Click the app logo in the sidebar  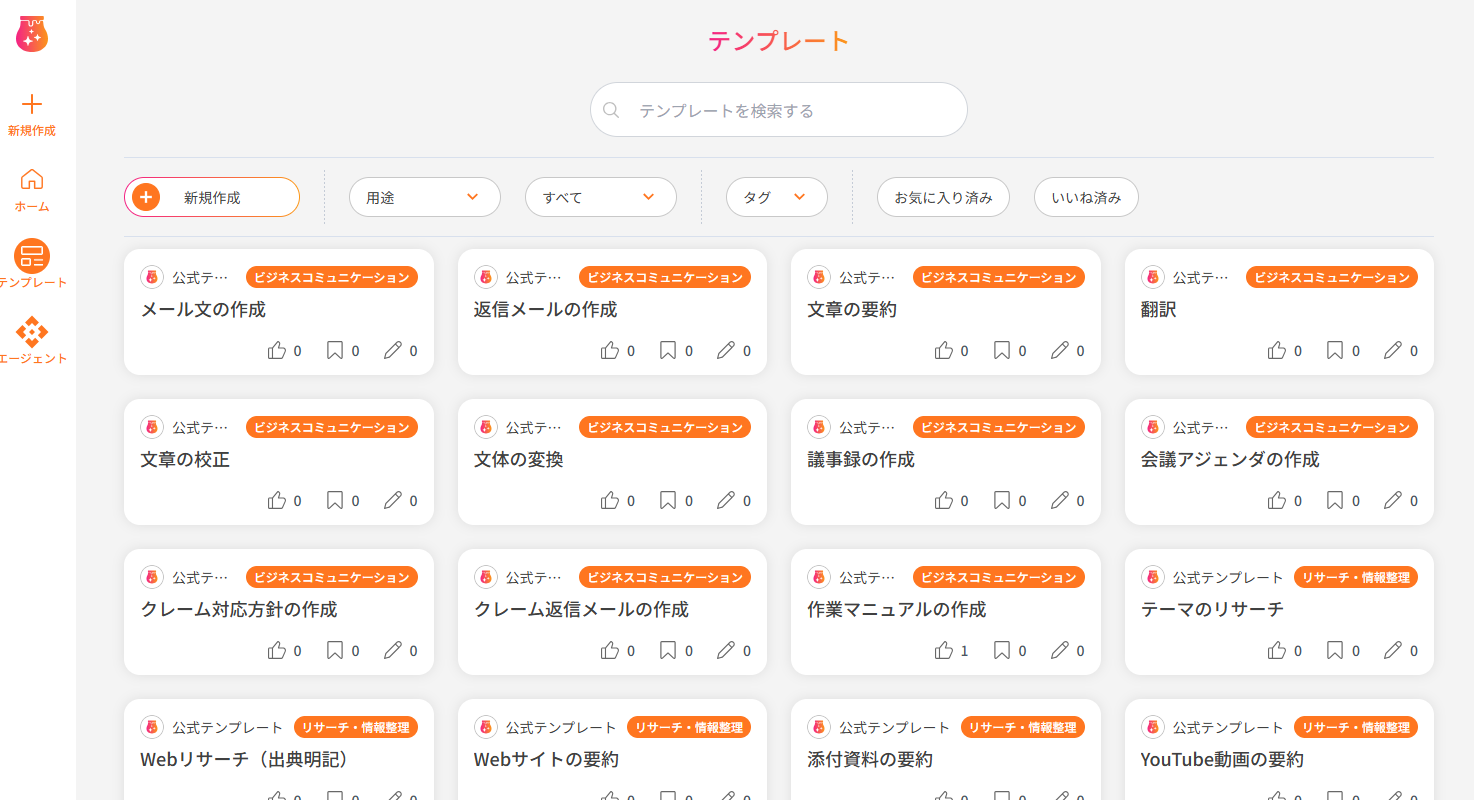click(x=32, y=34)
